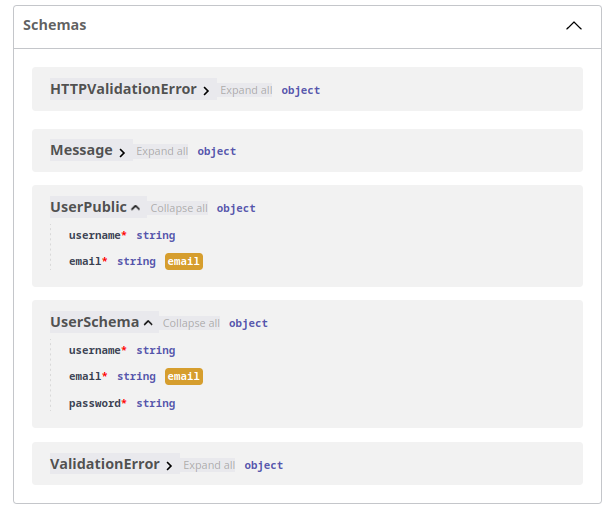This screenshot has height=514, width=613.
Task: Click the UserPublic schema title
Action: click(88, 207)
